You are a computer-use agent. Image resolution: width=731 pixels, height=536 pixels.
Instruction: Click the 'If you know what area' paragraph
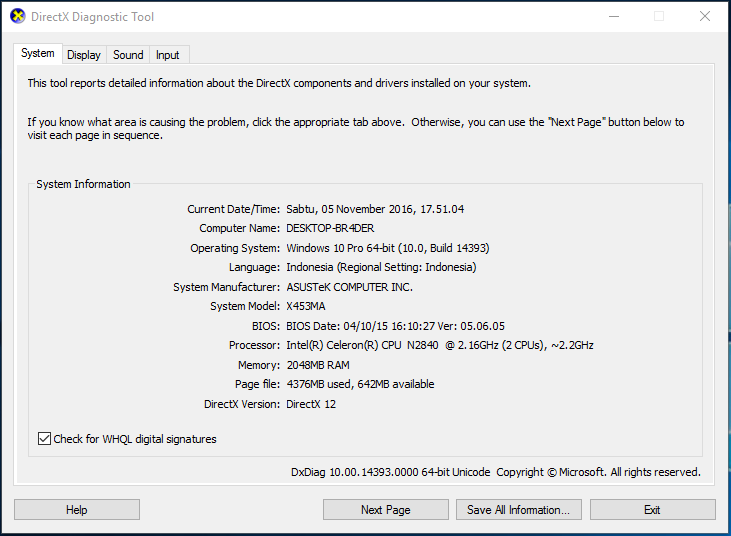(x=356, y=129)
